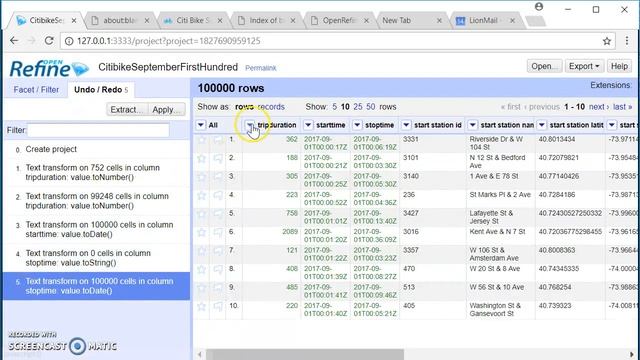640x360 pixels.
Task: Jump to the last page of rows
Action: (x=622, y=107)
